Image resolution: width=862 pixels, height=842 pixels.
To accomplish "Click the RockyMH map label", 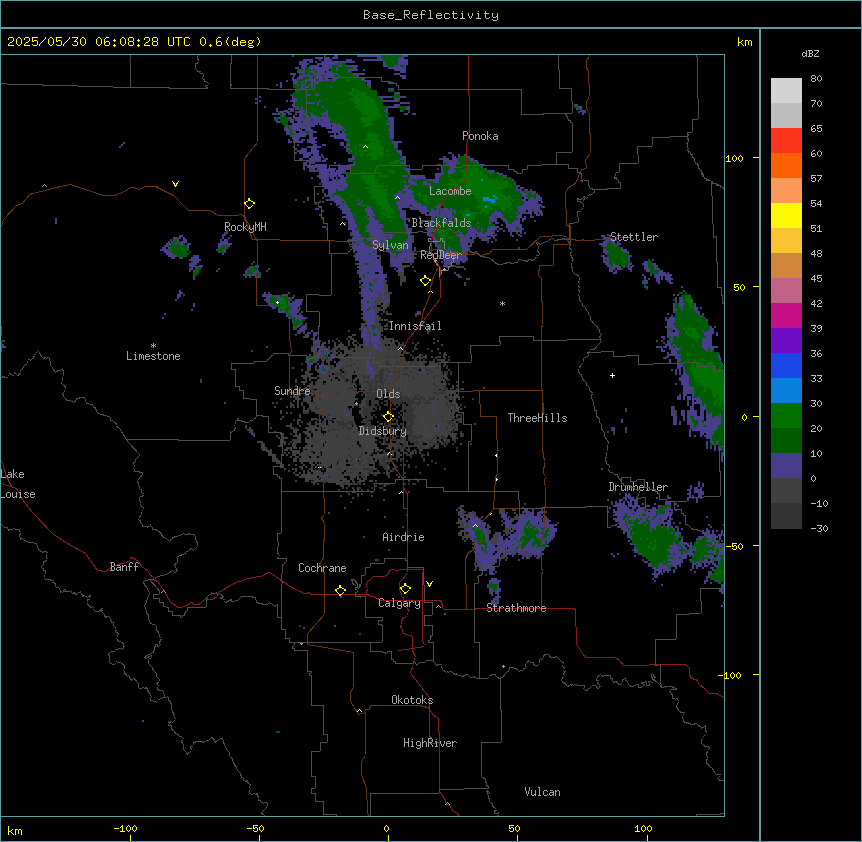I will click(245, 227).
